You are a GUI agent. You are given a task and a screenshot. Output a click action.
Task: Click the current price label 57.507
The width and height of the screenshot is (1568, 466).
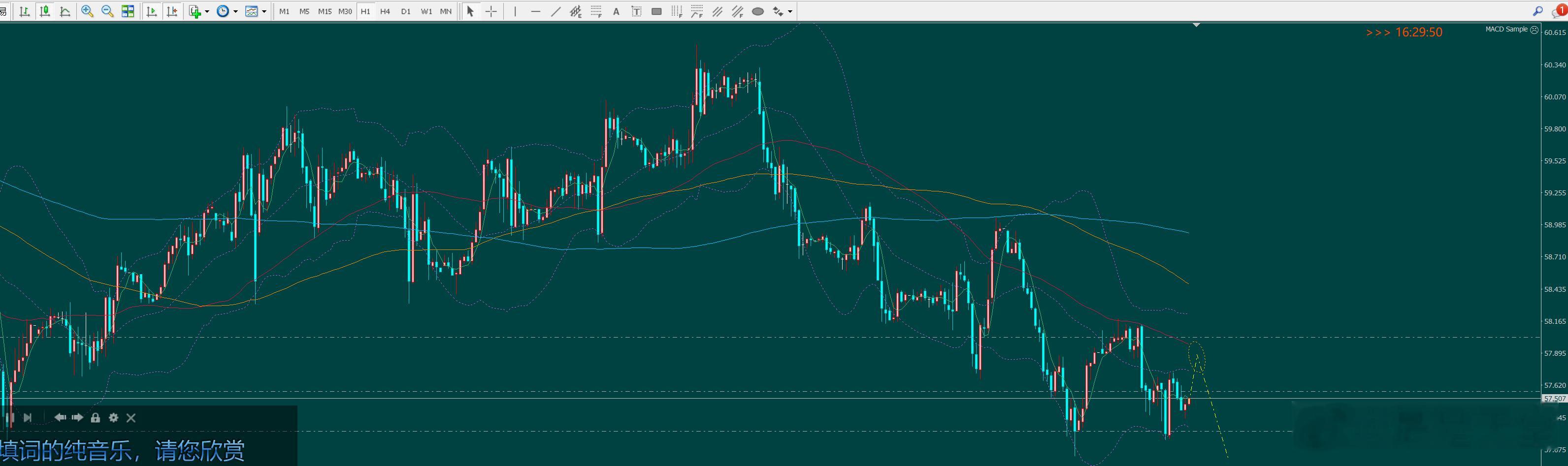point(1555,399)
